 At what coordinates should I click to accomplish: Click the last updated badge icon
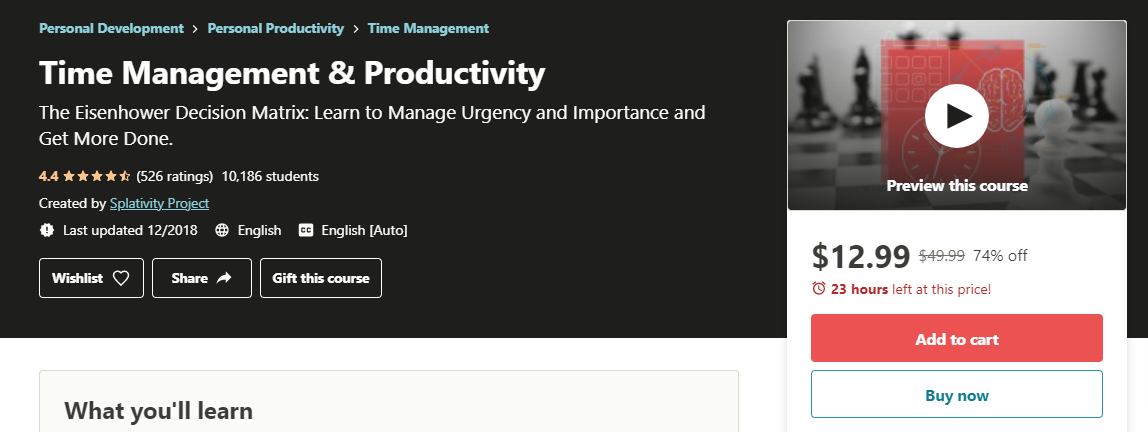tap(47, 230)
